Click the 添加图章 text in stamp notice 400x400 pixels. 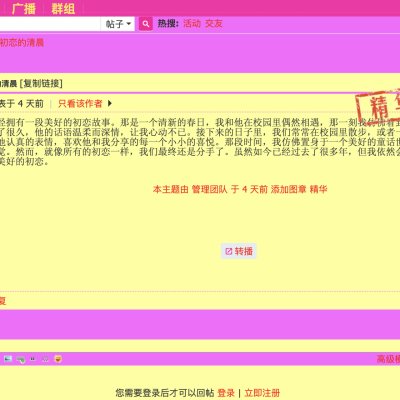pos(288,189)
